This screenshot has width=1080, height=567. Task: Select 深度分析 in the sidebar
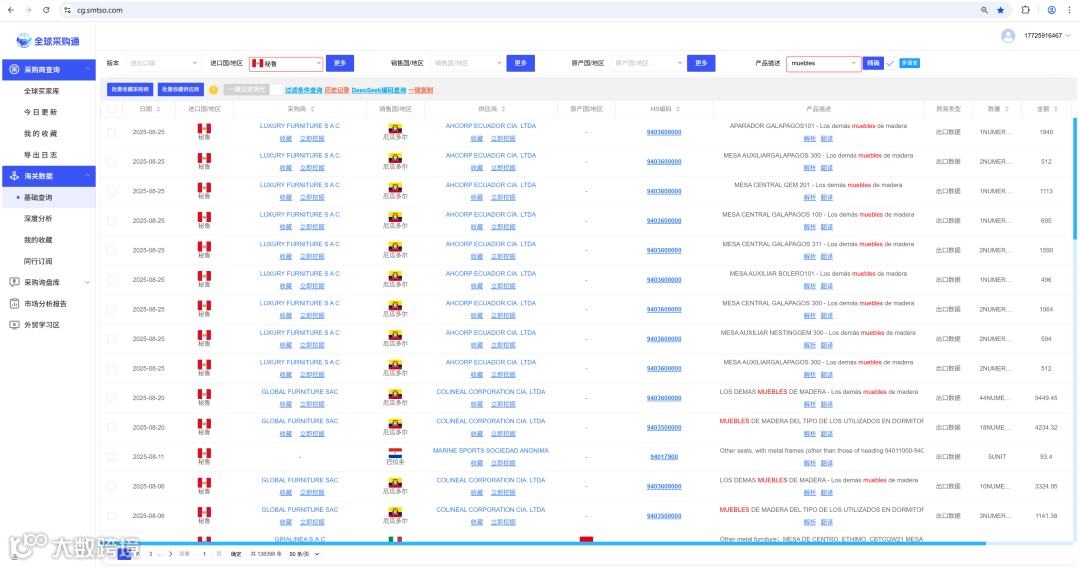pyautogui.click(x=38, y=219)
